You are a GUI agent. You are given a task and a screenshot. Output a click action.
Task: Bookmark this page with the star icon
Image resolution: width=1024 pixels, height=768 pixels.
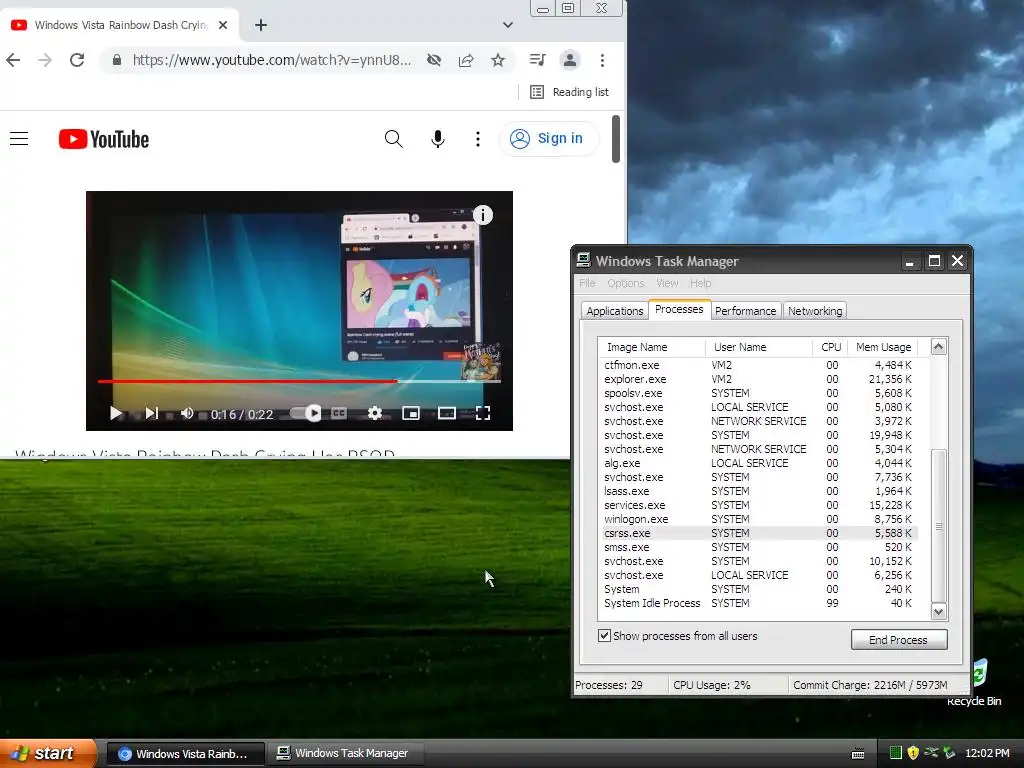pyautogui.click(x=498, y=60)
